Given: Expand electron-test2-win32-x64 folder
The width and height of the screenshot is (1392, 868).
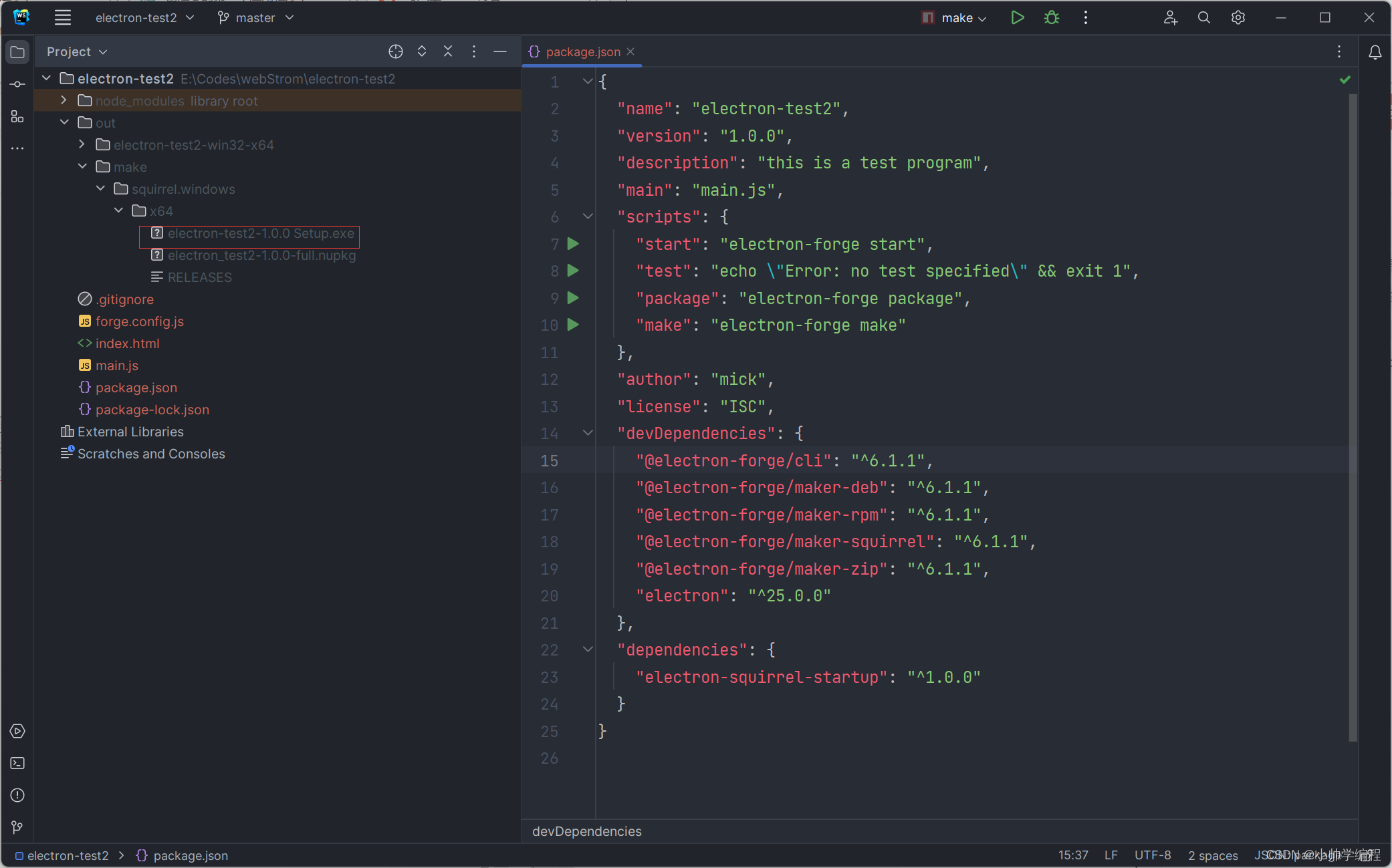Looking at the screenshot, I should click(x=82, y=144).
